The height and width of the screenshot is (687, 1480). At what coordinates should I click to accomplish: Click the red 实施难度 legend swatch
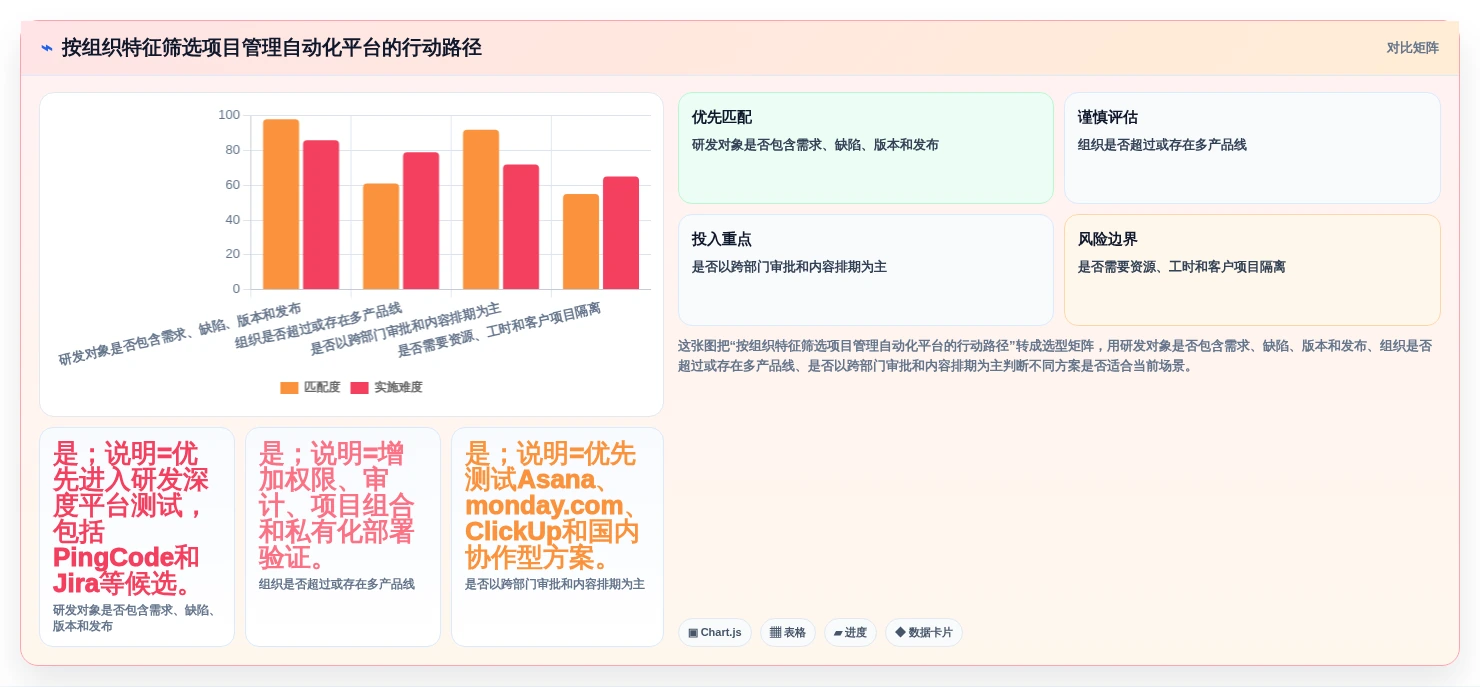coord(359,388)
